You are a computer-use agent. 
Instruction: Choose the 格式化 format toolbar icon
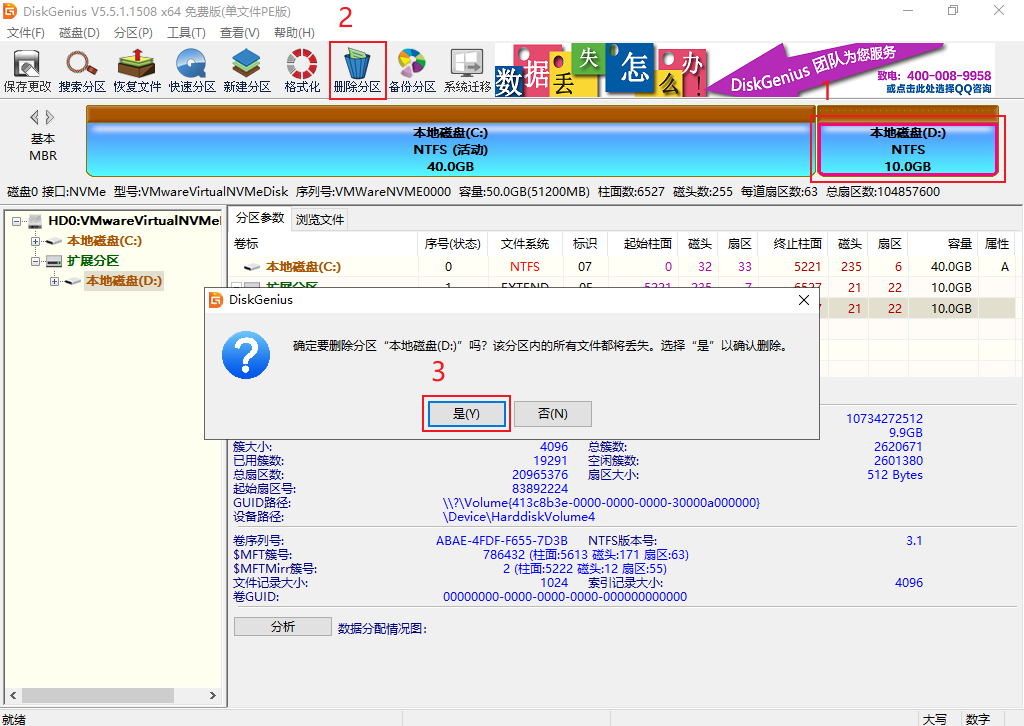tap(302, 71)
